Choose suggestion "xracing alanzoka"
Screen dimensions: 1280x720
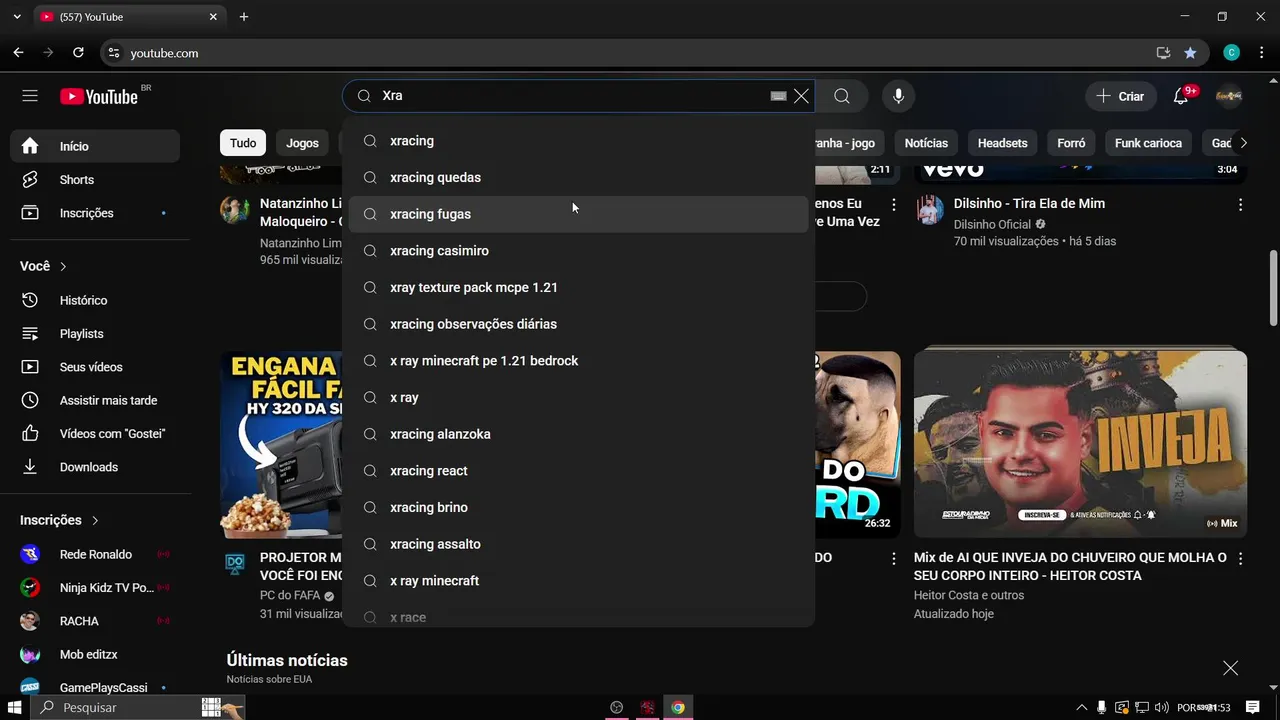point(578,434)
